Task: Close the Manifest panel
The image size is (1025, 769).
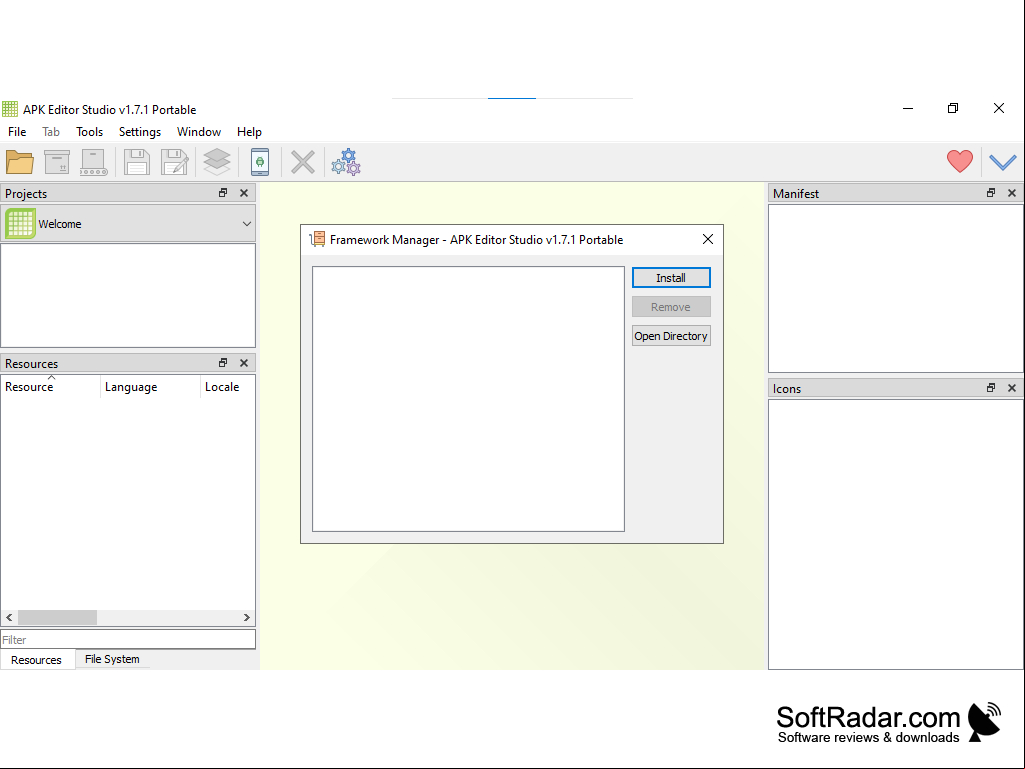Action: pyautogui.click(x=1012, y=193)
